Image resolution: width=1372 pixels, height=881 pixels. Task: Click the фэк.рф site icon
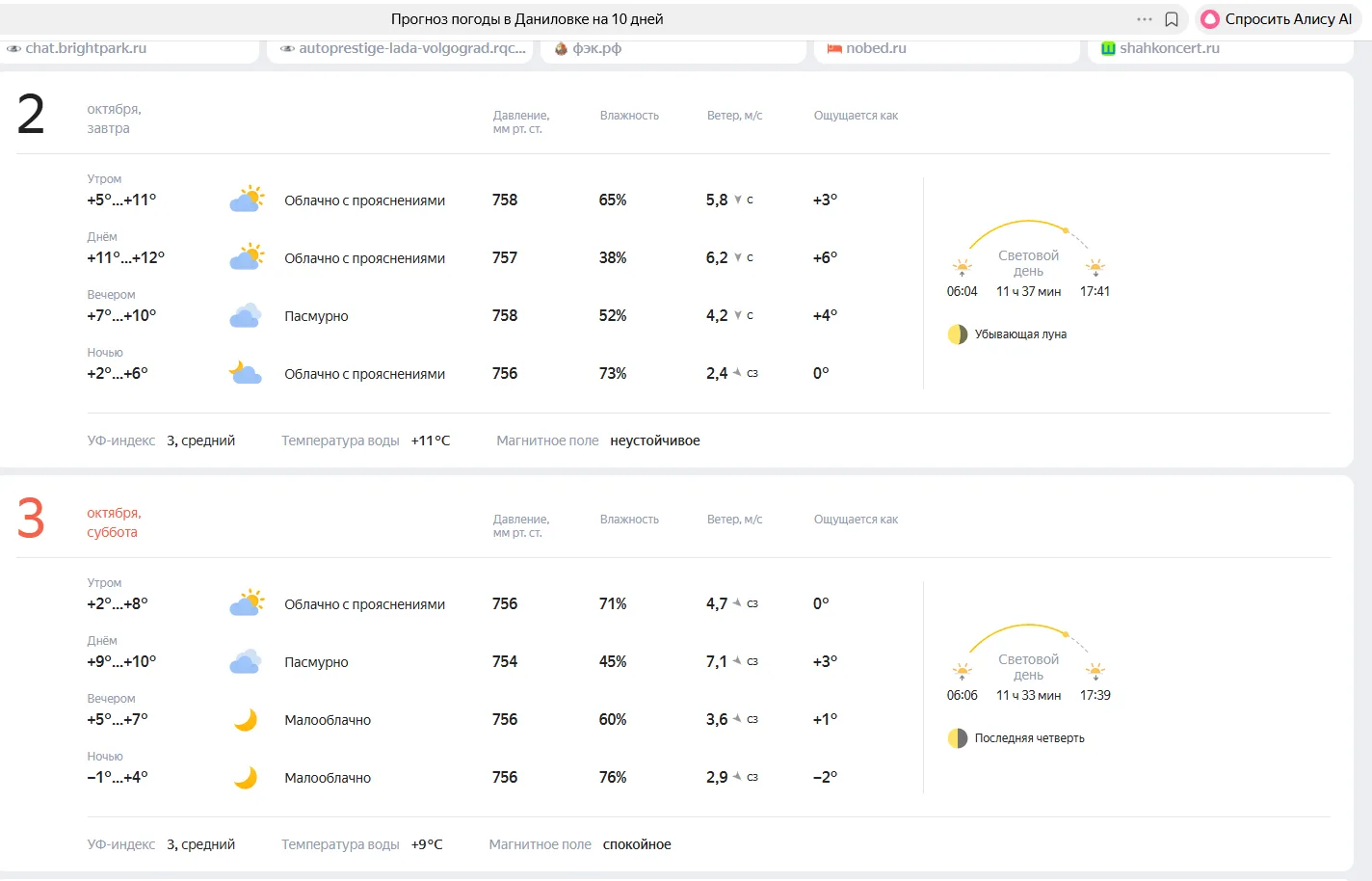[x=561, y=48]
